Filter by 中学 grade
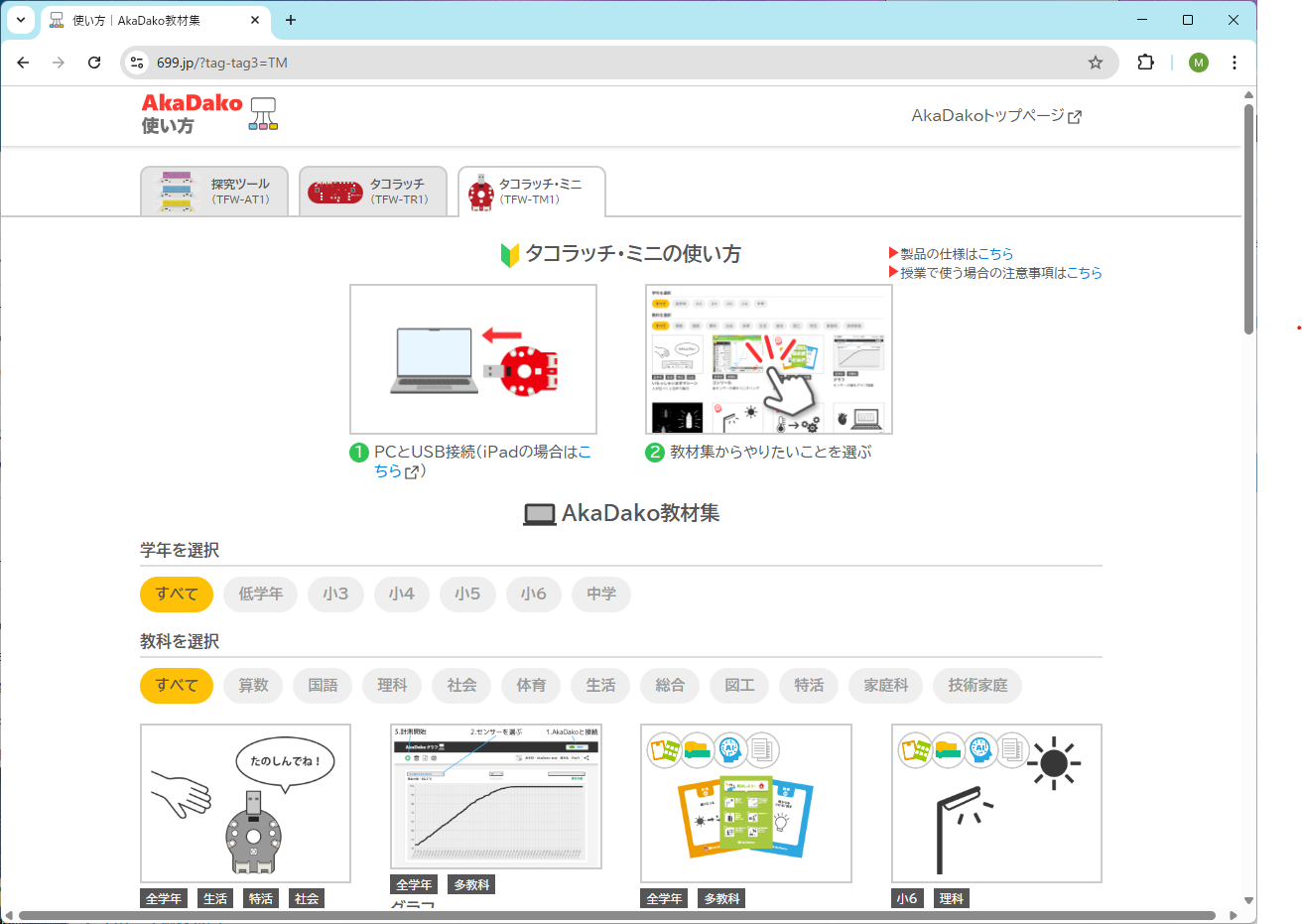 coord(601,594)
